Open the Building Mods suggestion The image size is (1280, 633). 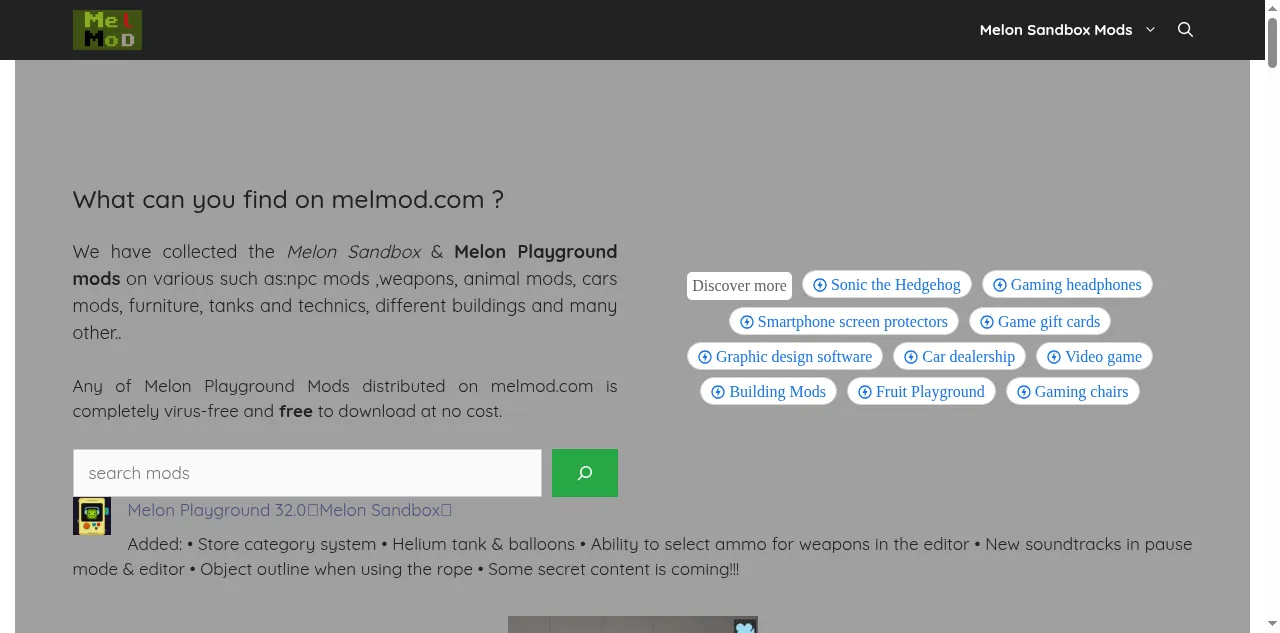click(x=768, y=391)
